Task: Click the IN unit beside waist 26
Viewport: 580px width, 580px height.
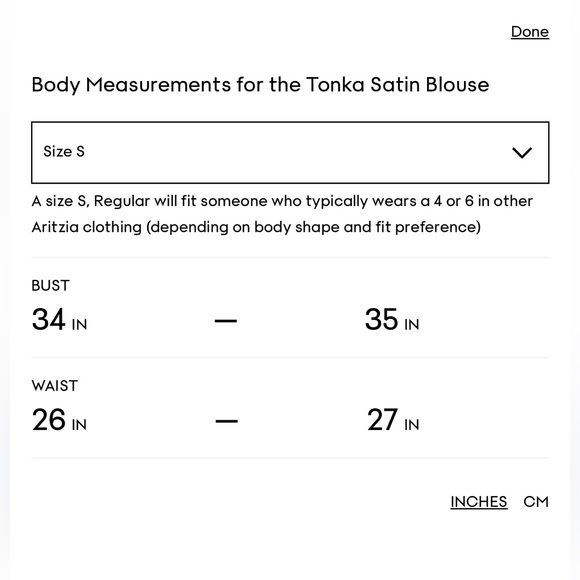Action: pyautogui.click(x=79, y=425)
